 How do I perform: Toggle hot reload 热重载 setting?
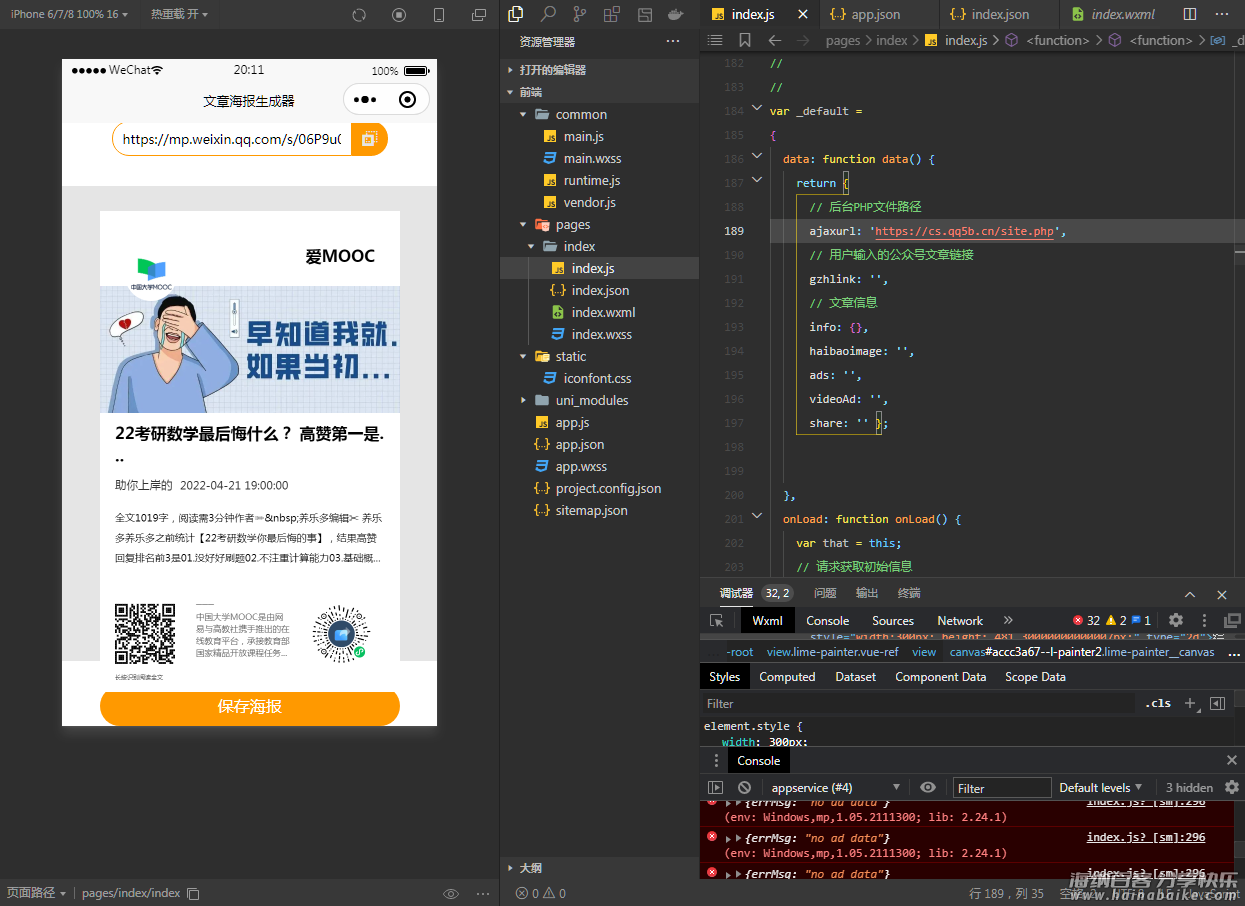coord(180,14)
